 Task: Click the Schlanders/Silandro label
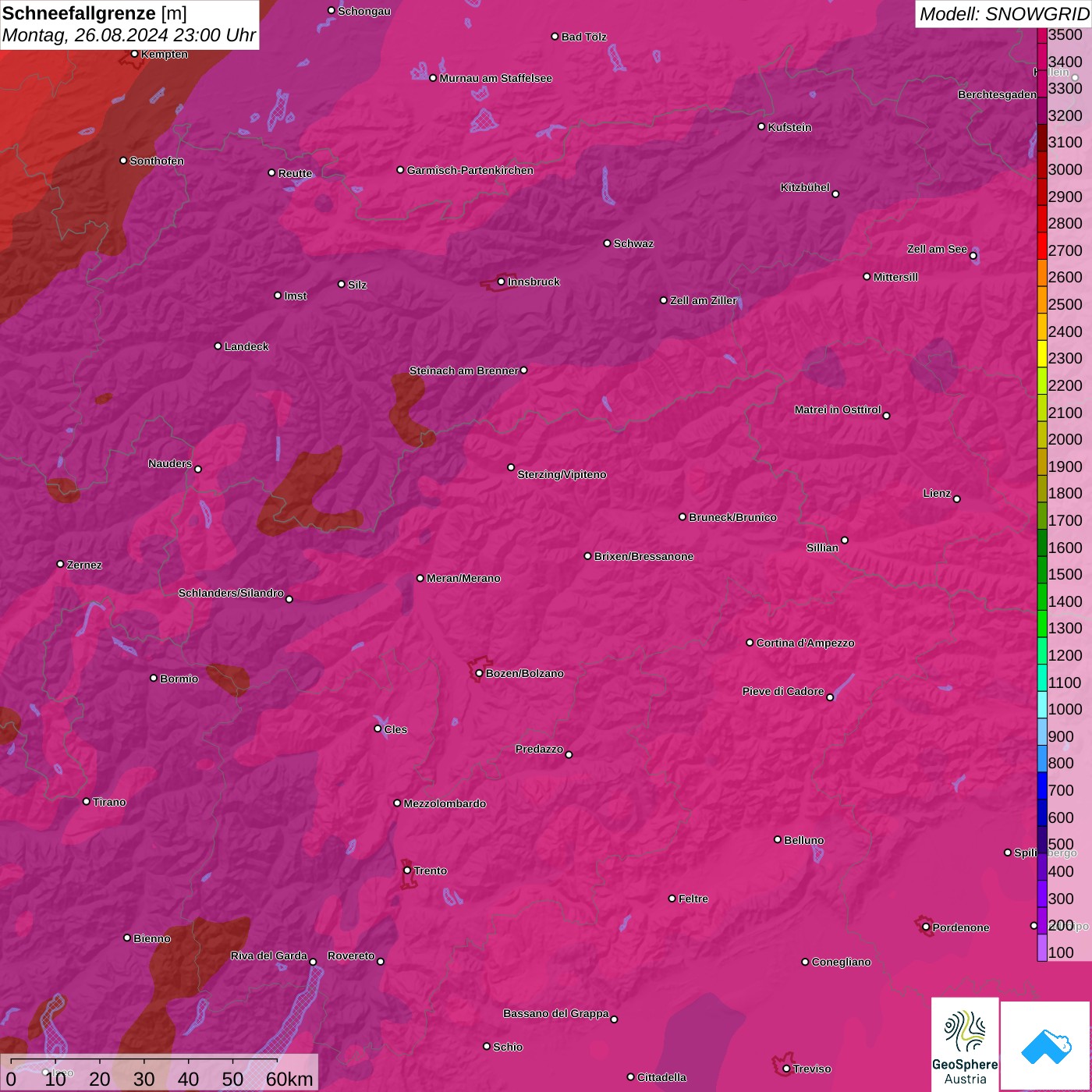click(231, 593)
